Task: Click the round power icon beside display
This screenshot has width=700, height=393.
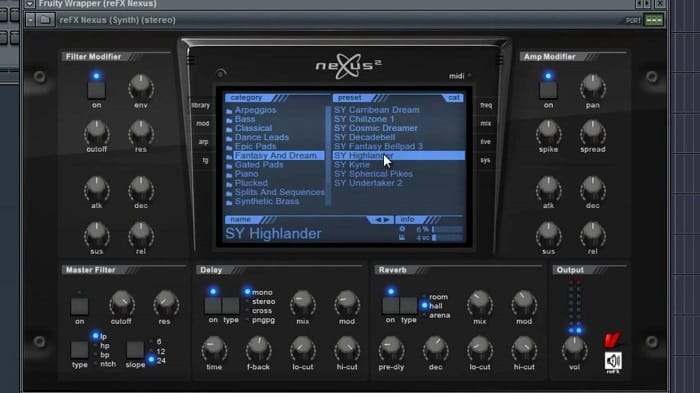Action: pyautogui.click(x=221, y=73)
